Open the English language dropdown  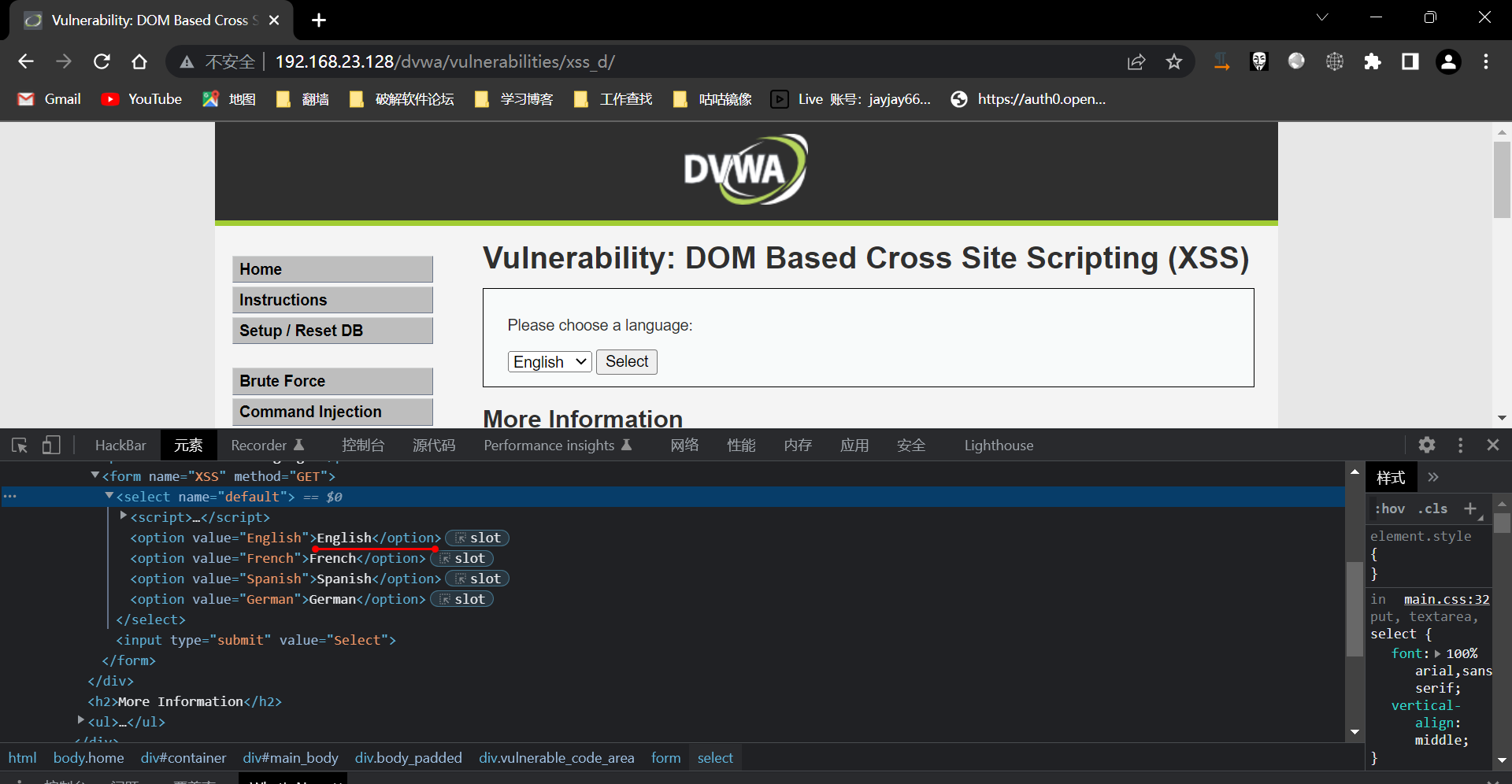549,362
